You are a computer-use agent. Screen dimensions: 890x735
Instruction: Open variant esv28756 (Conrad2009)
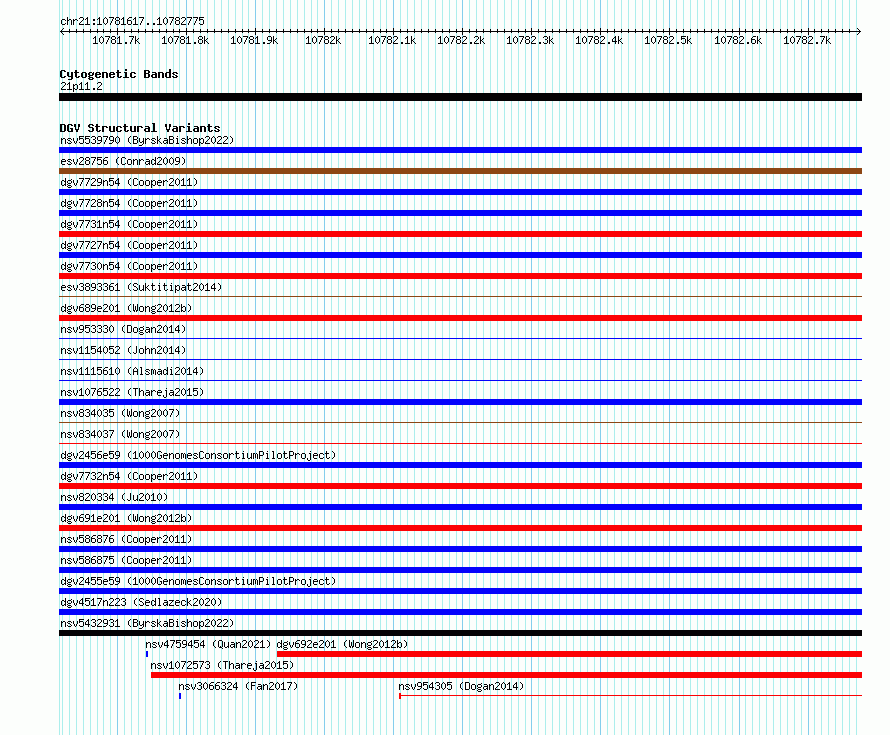[x=123, y=161]
